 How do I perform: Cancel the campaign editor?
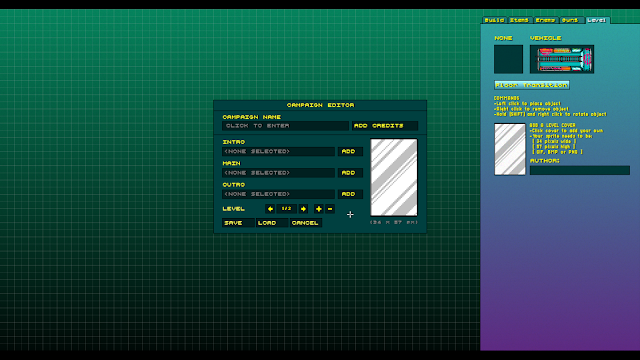click(306, 223)
